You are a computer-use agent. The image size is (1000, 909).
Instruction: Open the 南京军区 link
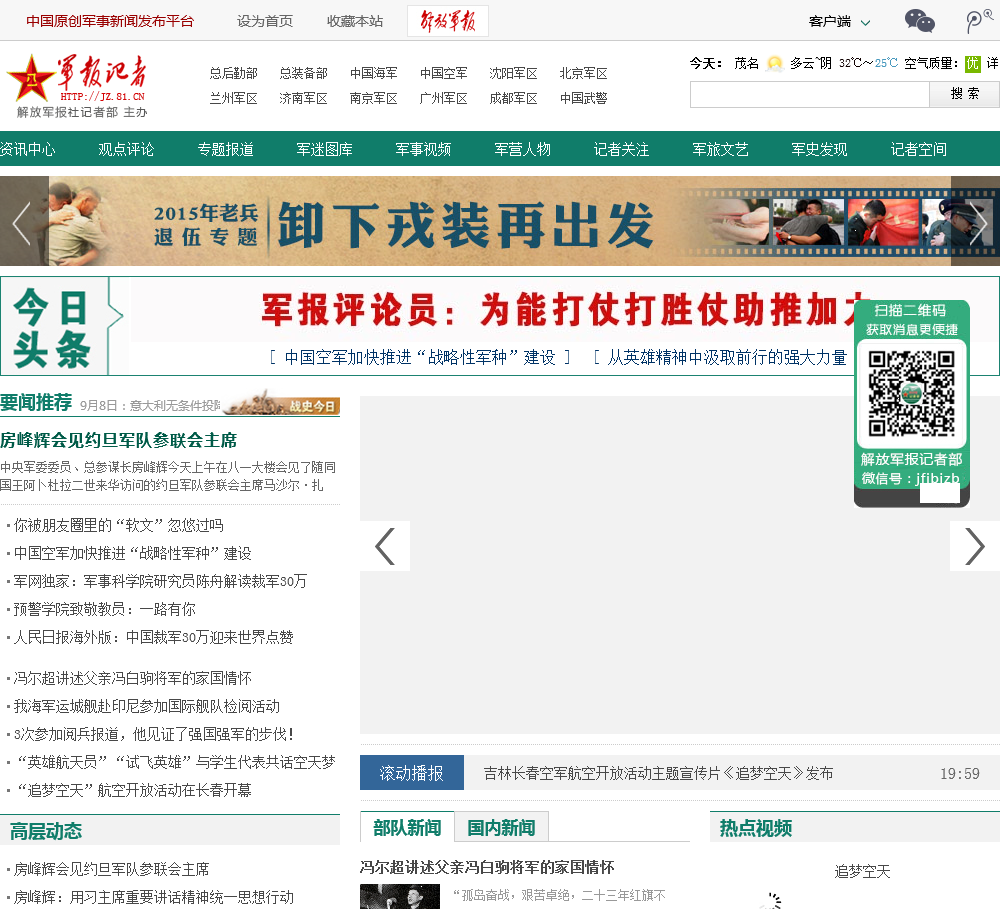pyautogui.click(x=374, y=98)
